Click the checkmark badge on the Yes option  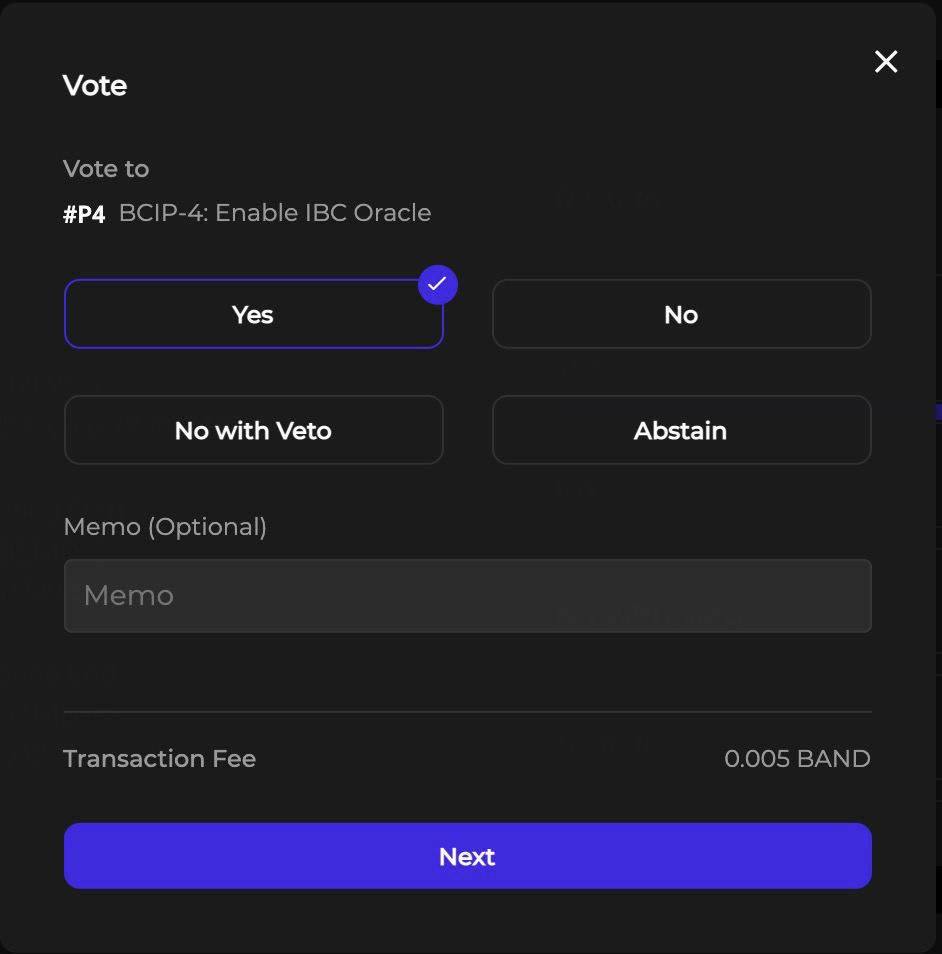(437, 285)
